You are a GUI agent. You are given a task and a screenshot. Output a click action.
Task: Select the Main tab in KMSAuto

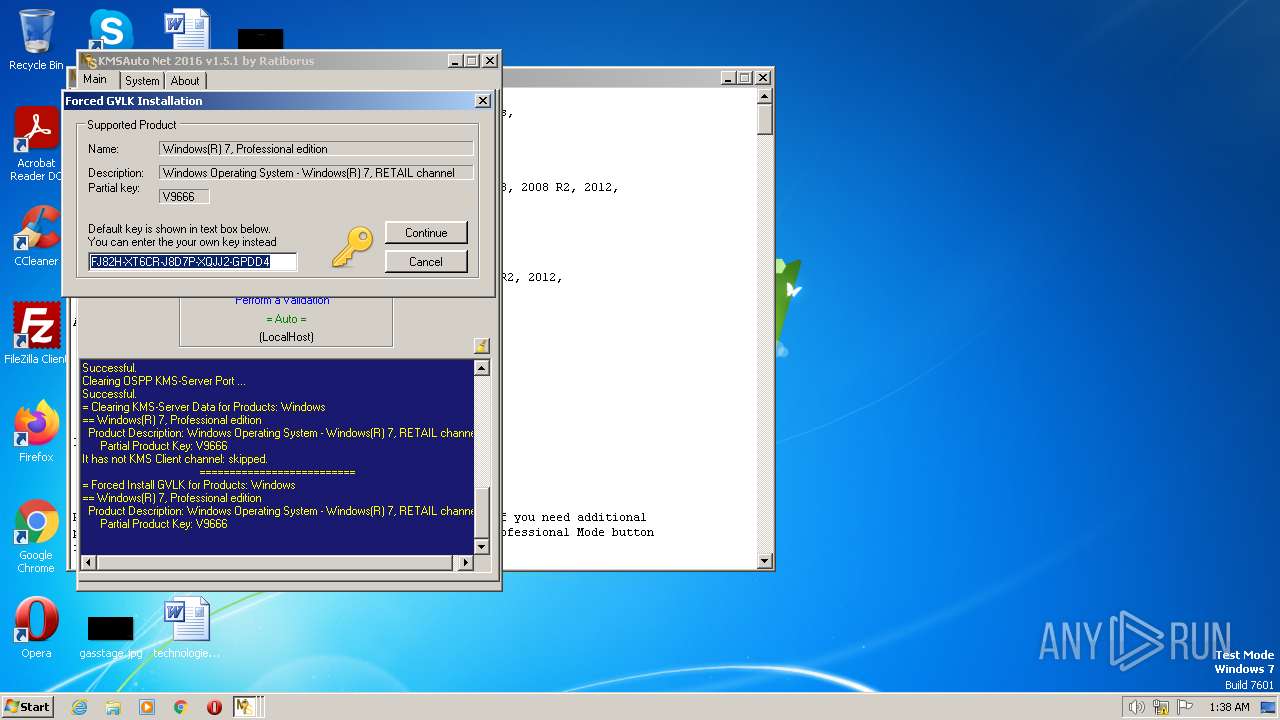click(x=95, y=80)
